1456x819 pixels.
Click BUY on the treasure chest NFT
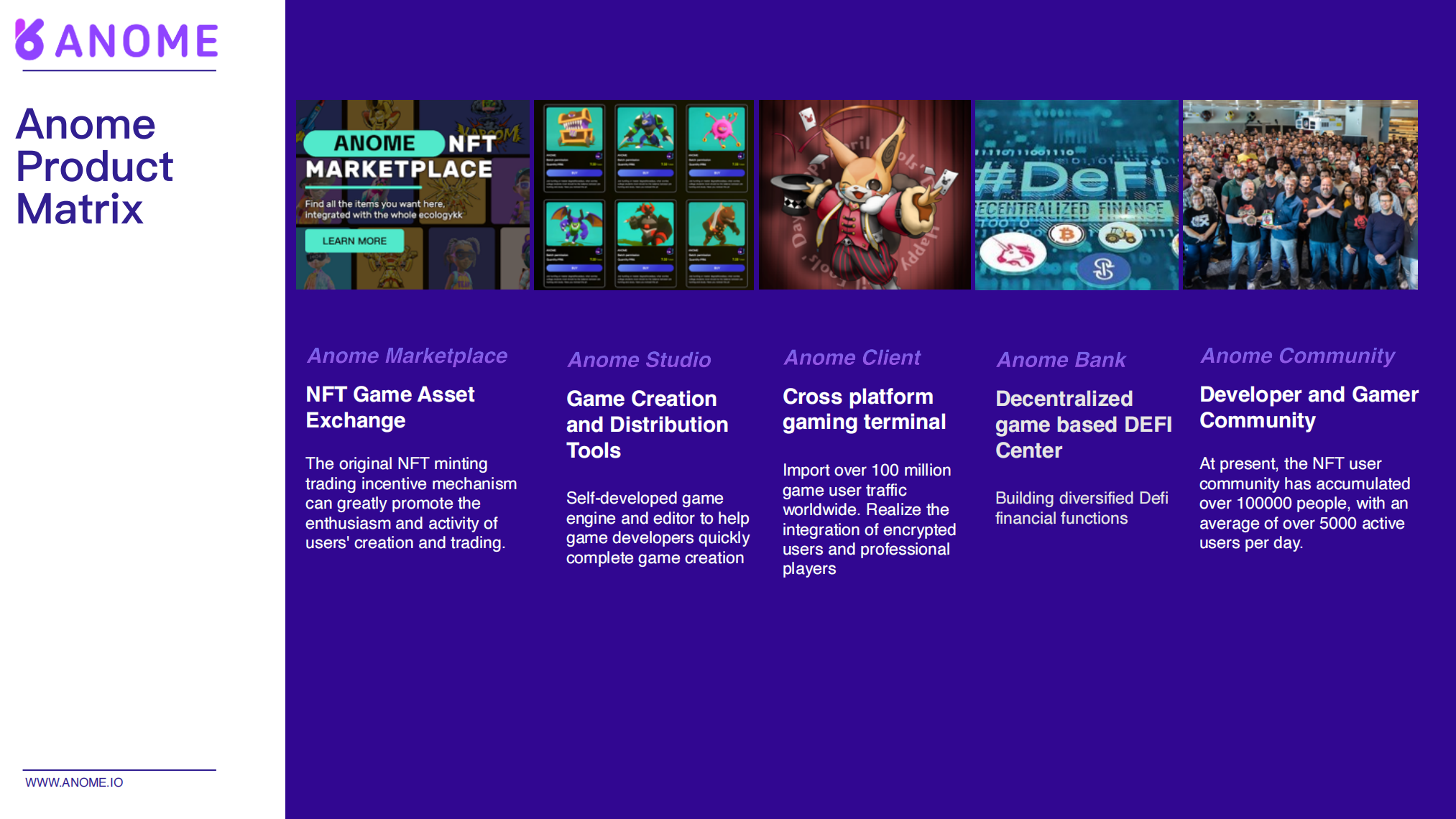point(574,172)
